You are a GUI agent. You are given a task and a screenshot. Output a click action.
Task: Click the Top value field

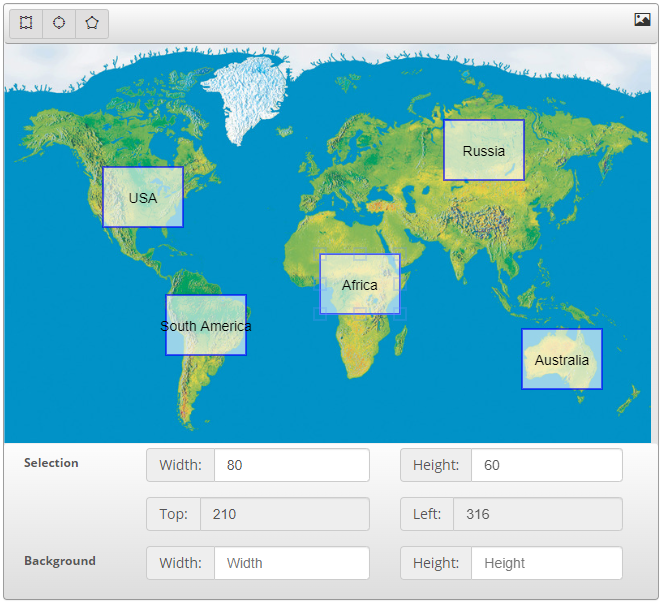click(x=284, y=514)
